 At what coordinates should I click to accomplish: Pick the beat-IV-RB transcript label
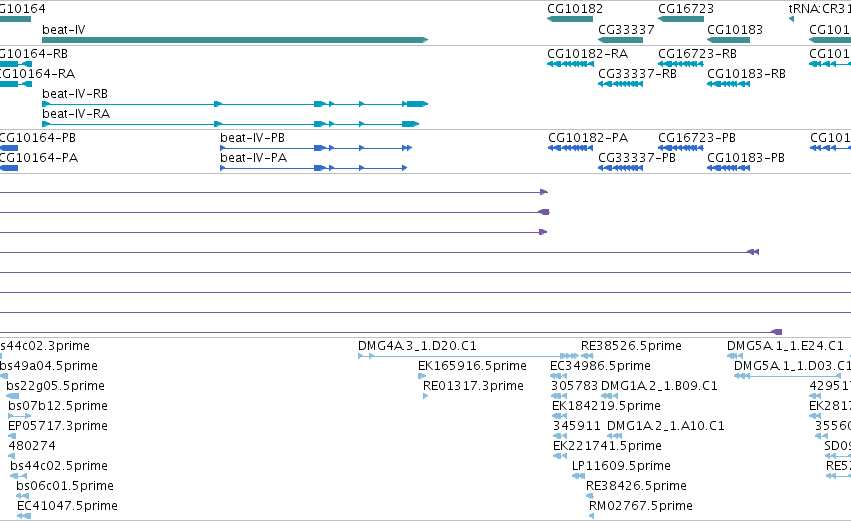click(x=75, y=94)
